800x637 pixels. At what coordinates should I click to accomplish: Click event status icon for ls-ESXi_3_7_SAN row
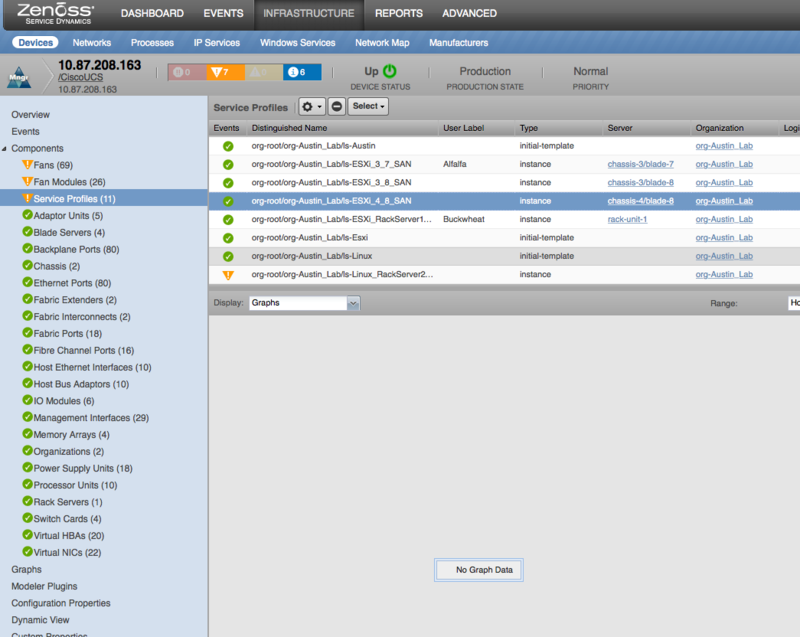point(228,165)
